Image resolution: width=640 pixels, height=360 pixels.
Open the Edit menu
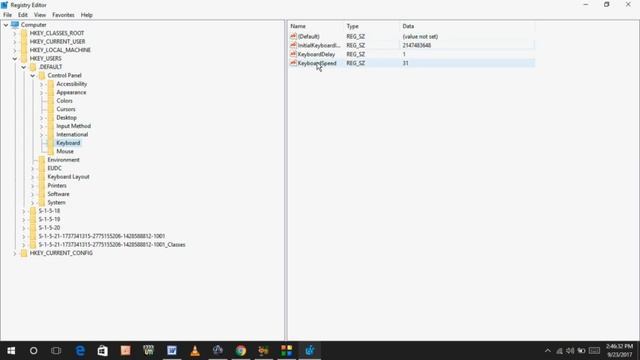pyautogui.click(x=23, y=15)
